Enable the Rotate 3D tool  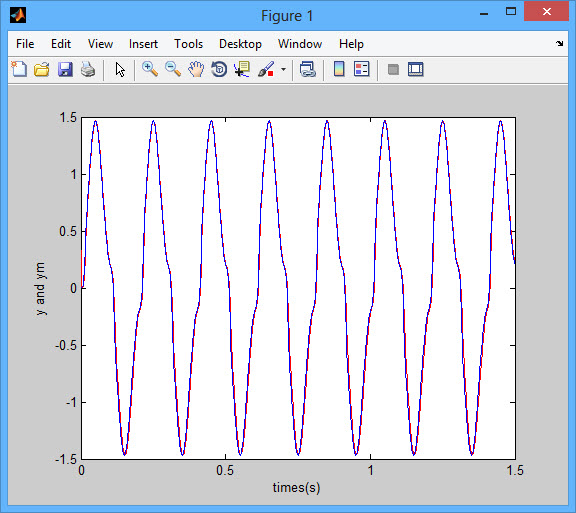[219, 69]
